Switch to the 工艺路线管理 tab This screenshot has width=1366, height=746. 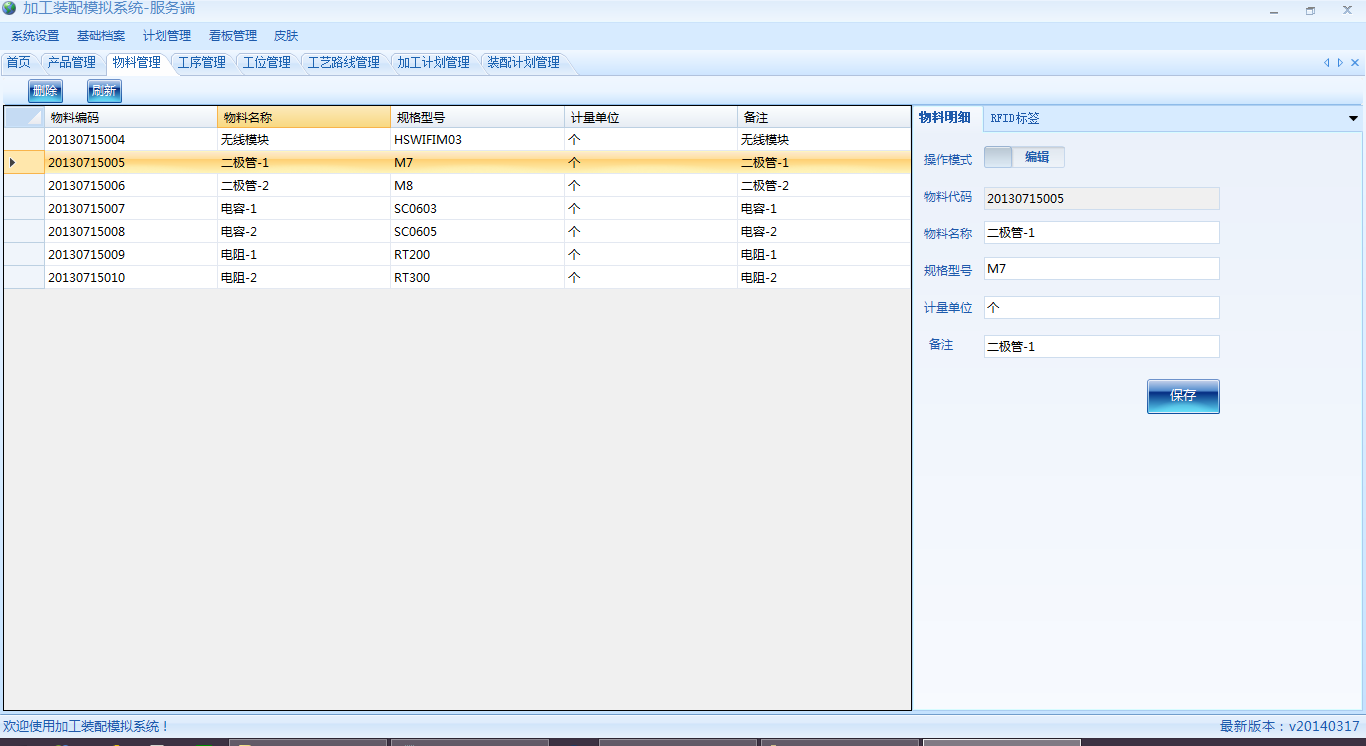[343, 62]
